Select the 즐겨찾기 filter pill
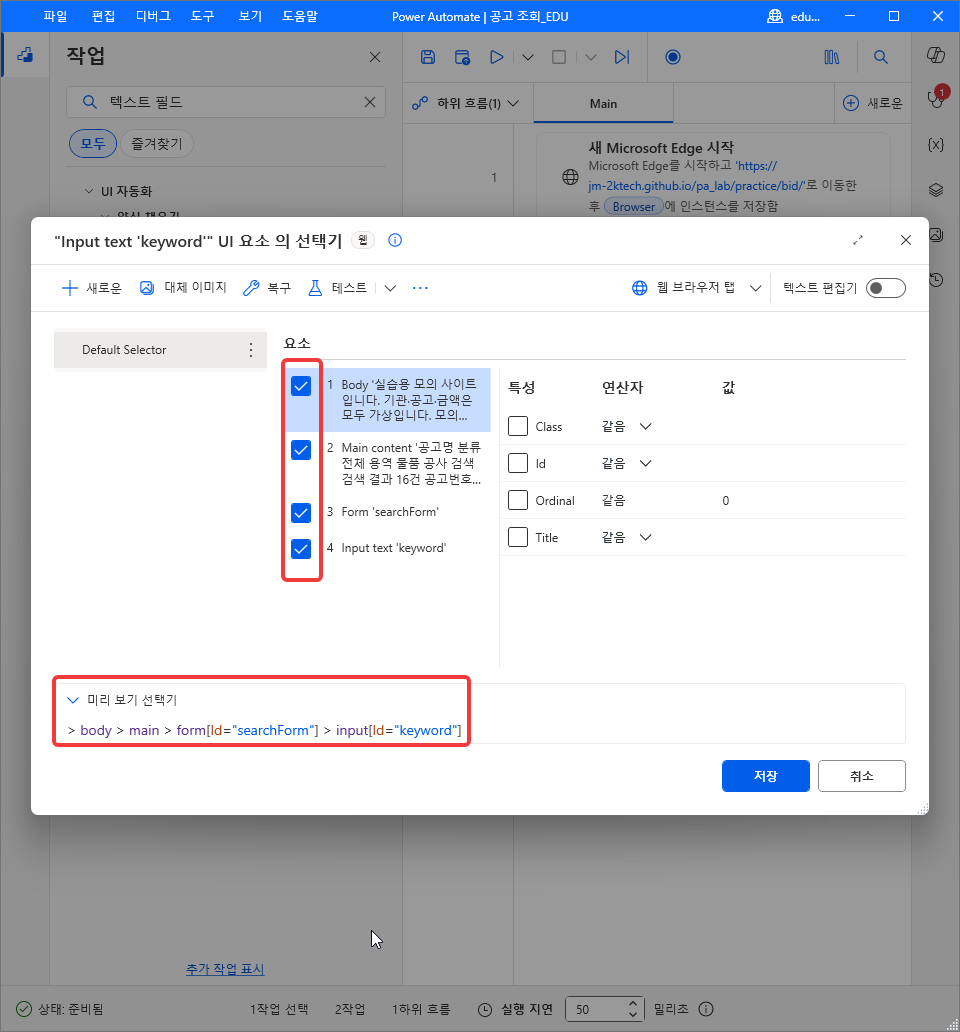 tap(157, 143)
